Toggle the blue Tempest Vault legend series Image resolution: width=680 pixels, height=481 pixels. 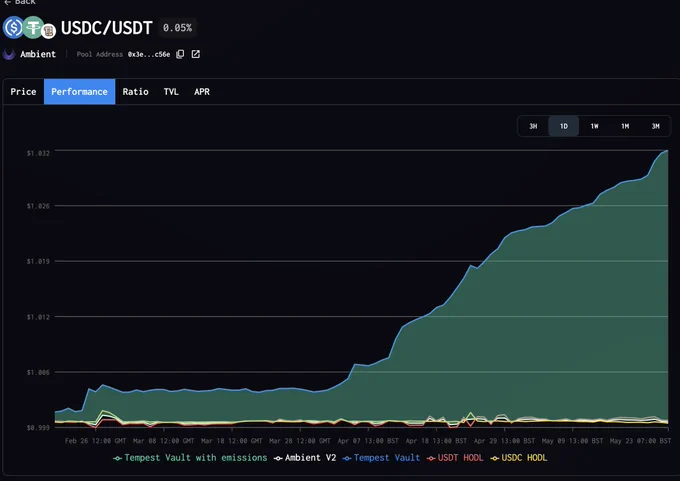[381, 458]
